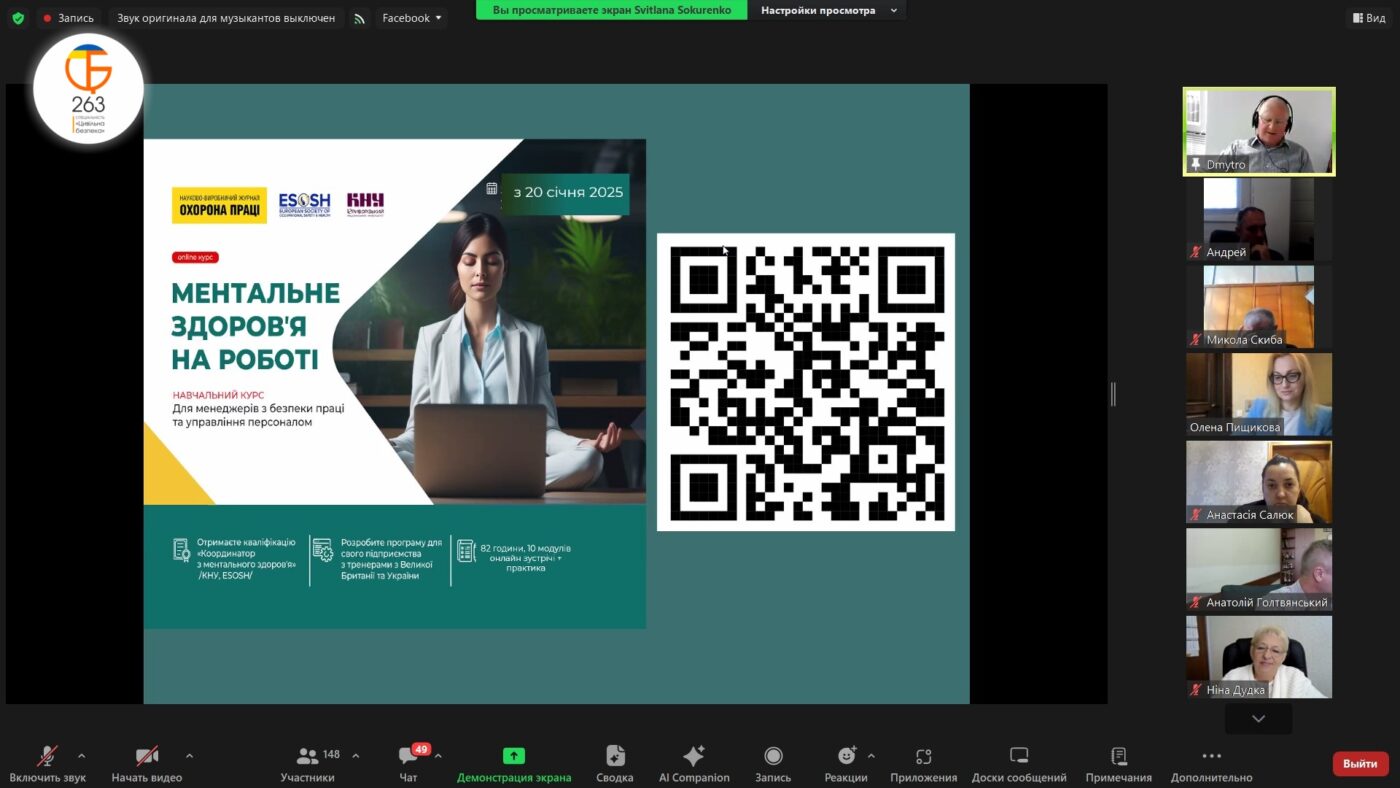Click the screen-sharing banner for Svitlana Sokurenko
This screenshot has height=788, width=1400.
(x=612, y=10)
